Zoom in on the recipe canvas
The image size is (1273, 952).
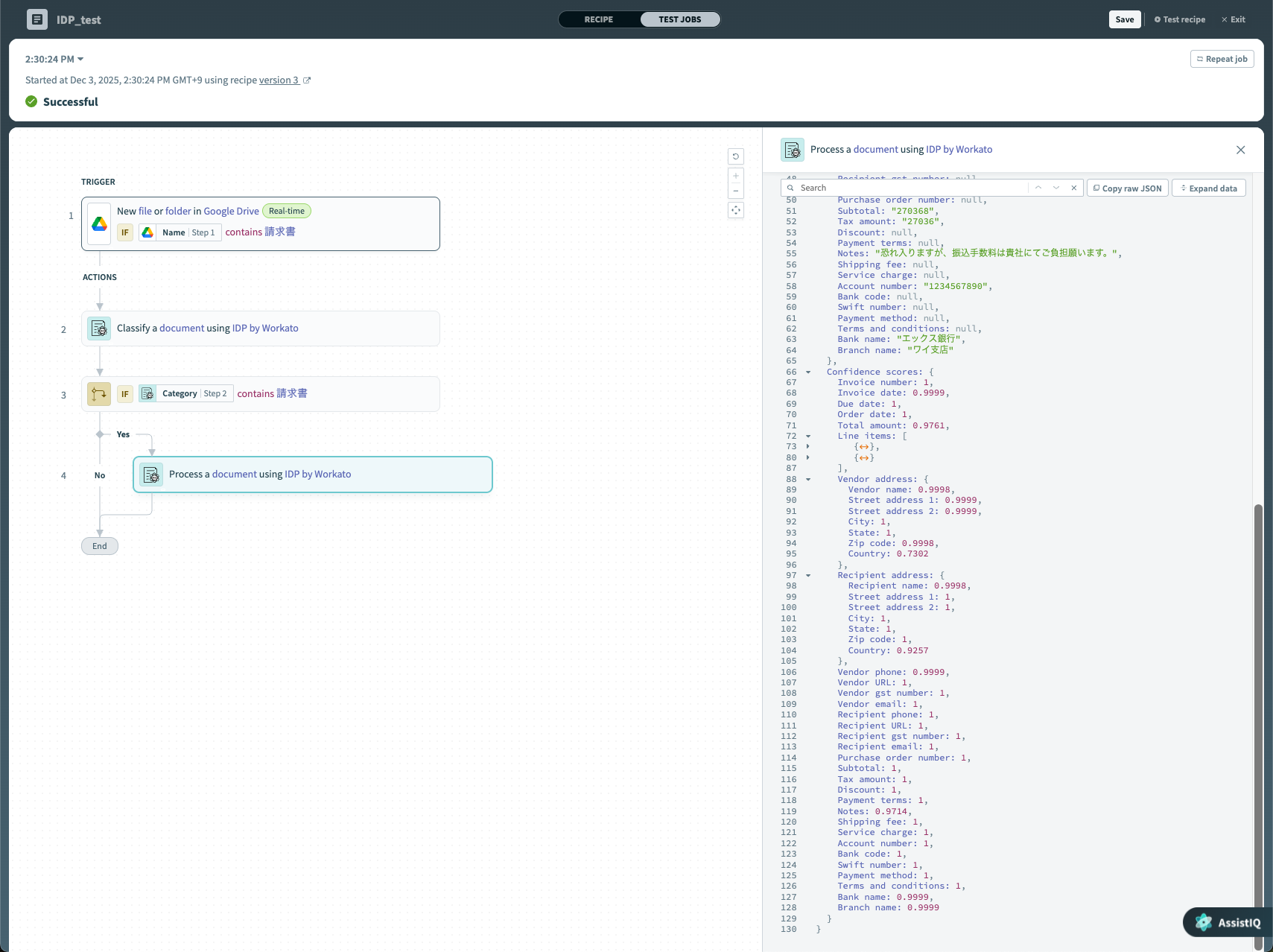[736, 176]
